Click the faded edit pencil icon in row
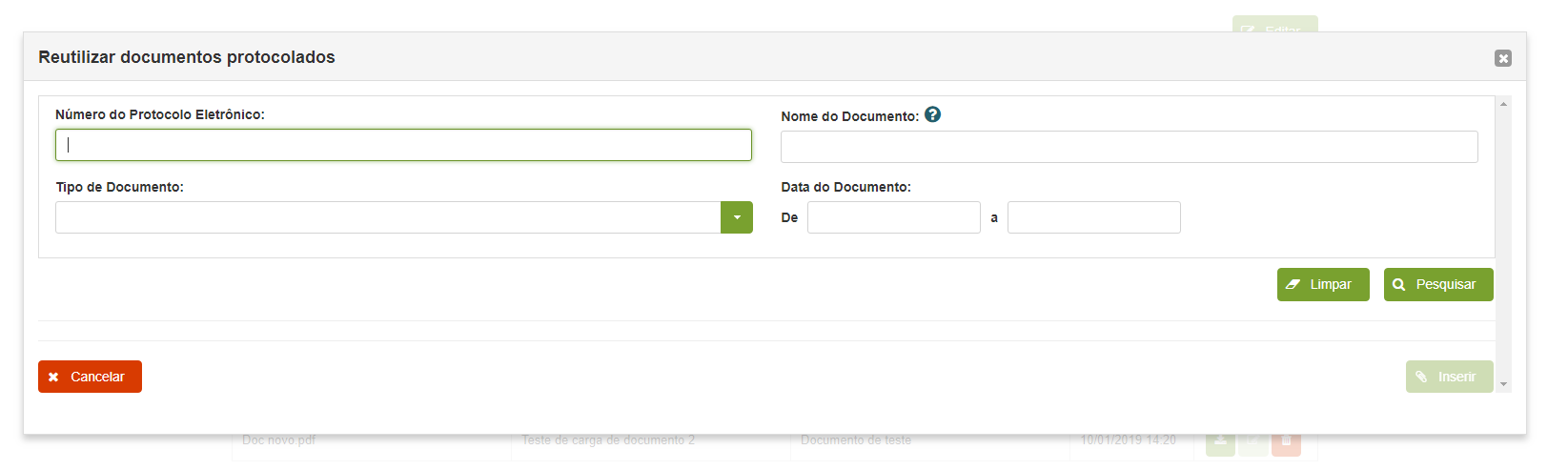Image resolution: width=1568 pixels, height=470 pixels. click(x=1252, y=442)
